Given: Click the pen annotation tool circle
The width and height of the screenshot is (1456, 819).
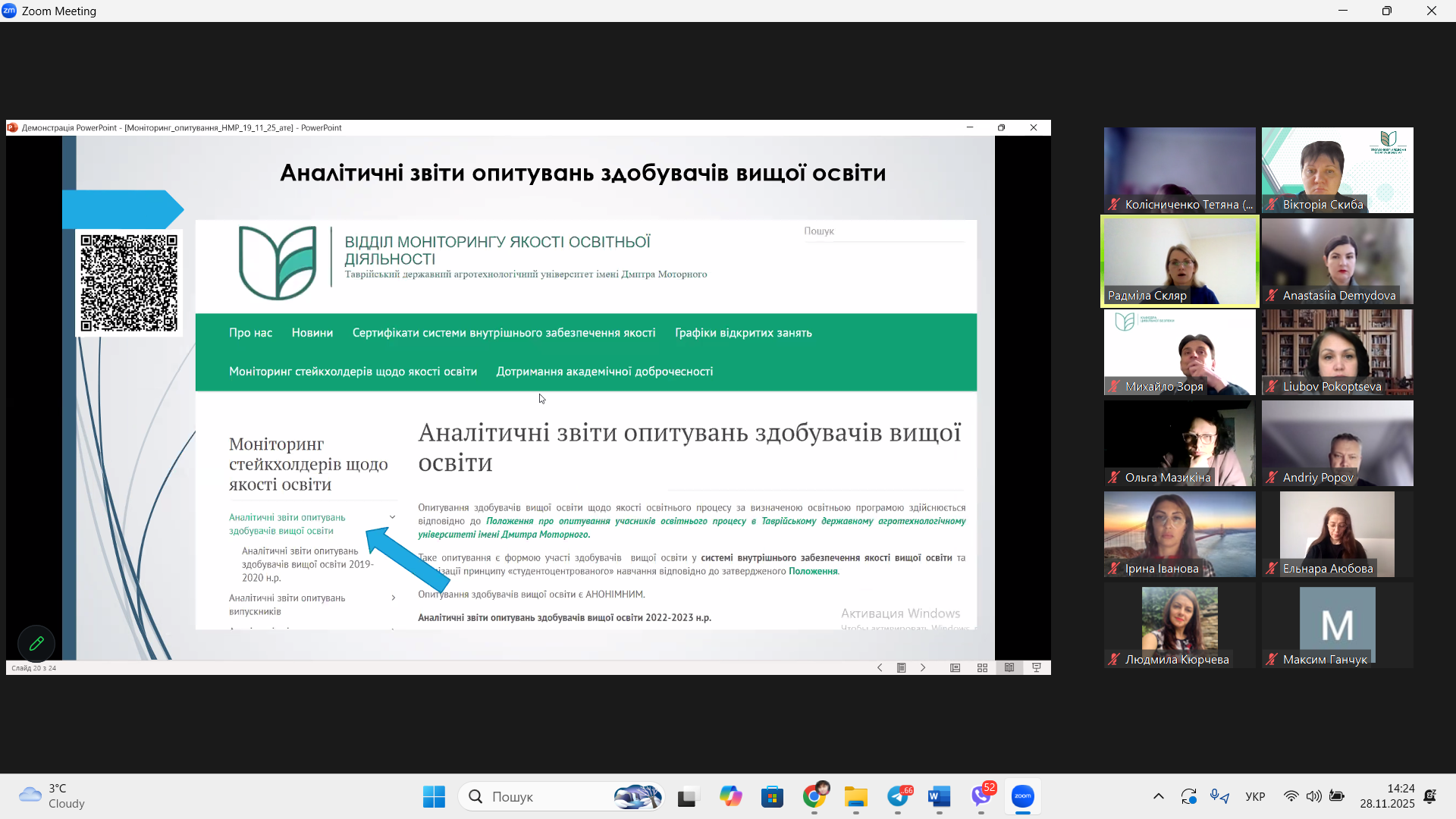Looking at the screenshot, I should [36, 643].
